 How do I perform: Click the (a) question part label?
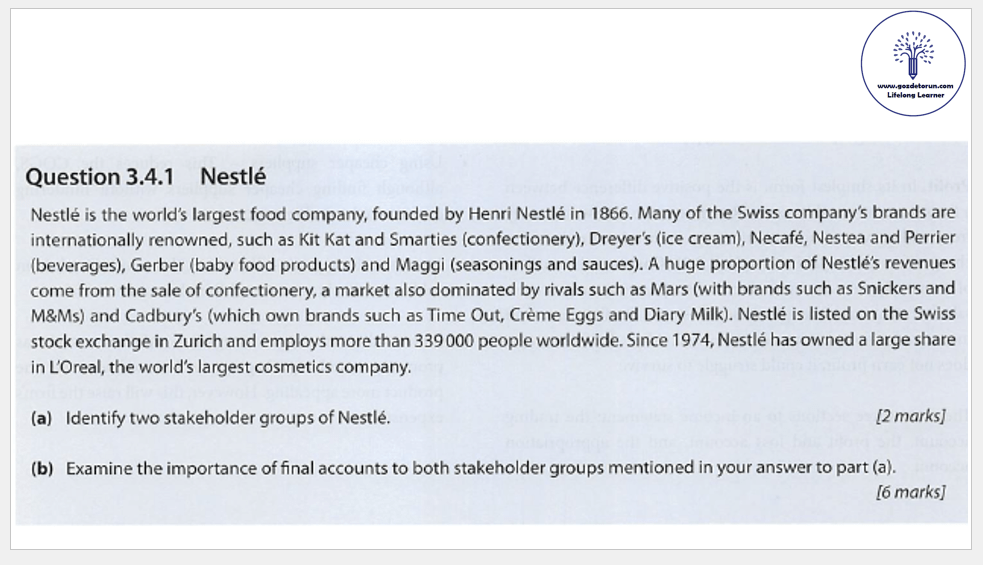(x=42, y=417)
